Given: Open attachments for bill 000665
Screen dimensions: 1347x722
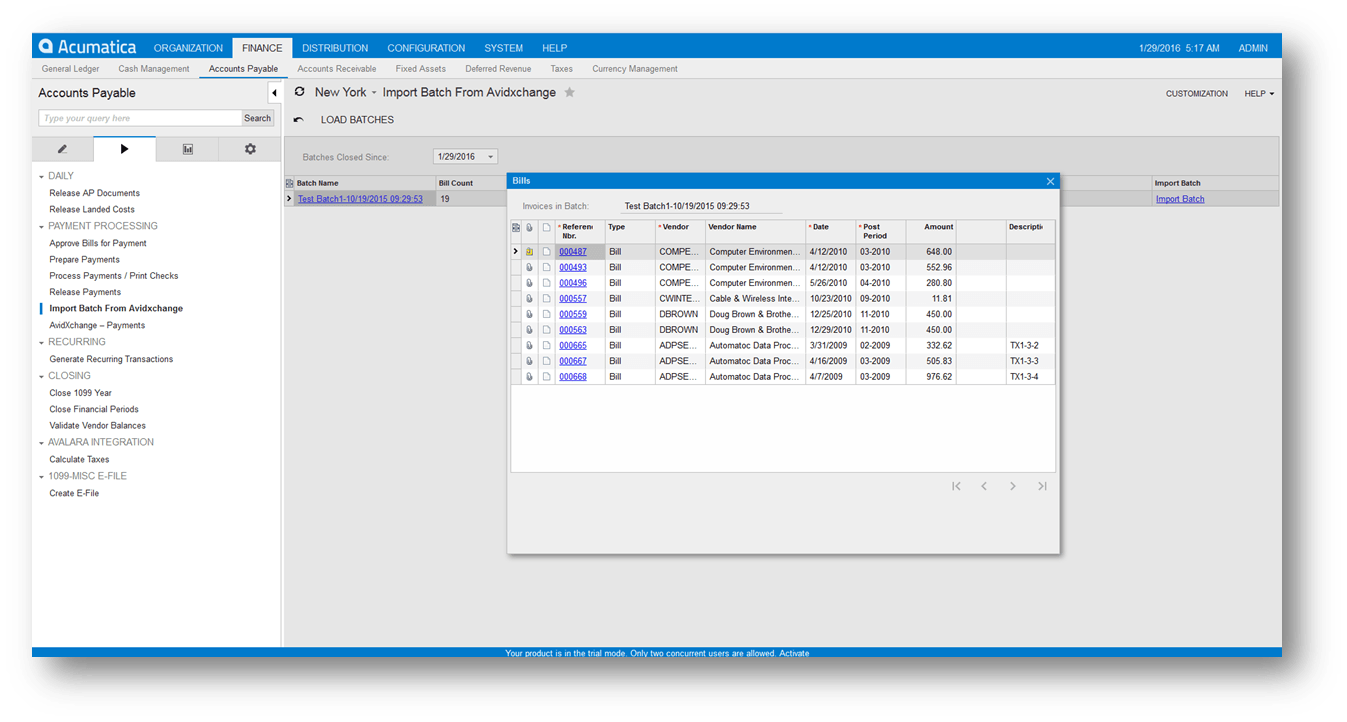Looking at the screenshot, I should tap(530, 346).
